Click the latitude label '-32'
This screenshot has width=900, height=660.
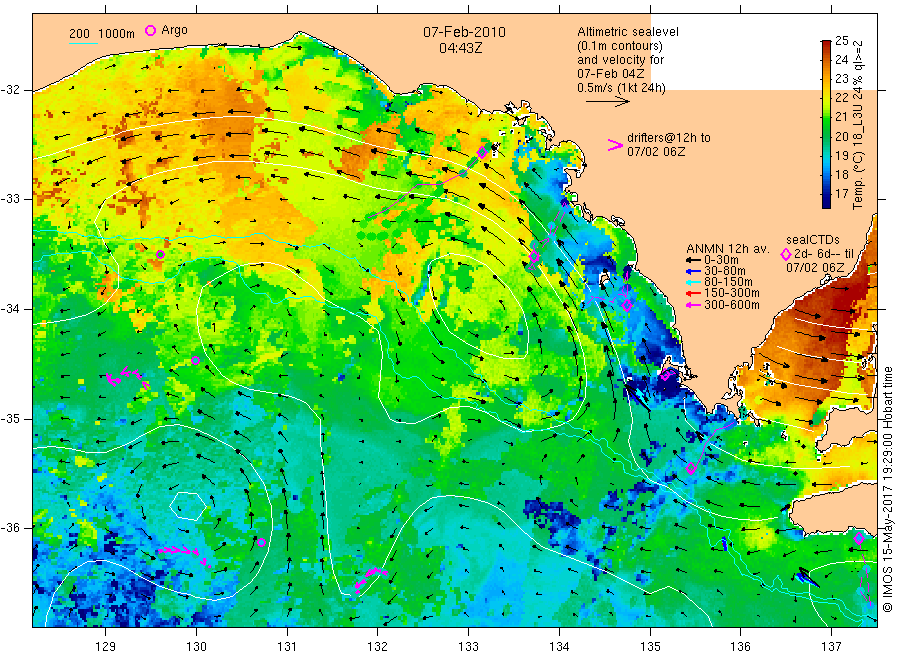point(12,90)
